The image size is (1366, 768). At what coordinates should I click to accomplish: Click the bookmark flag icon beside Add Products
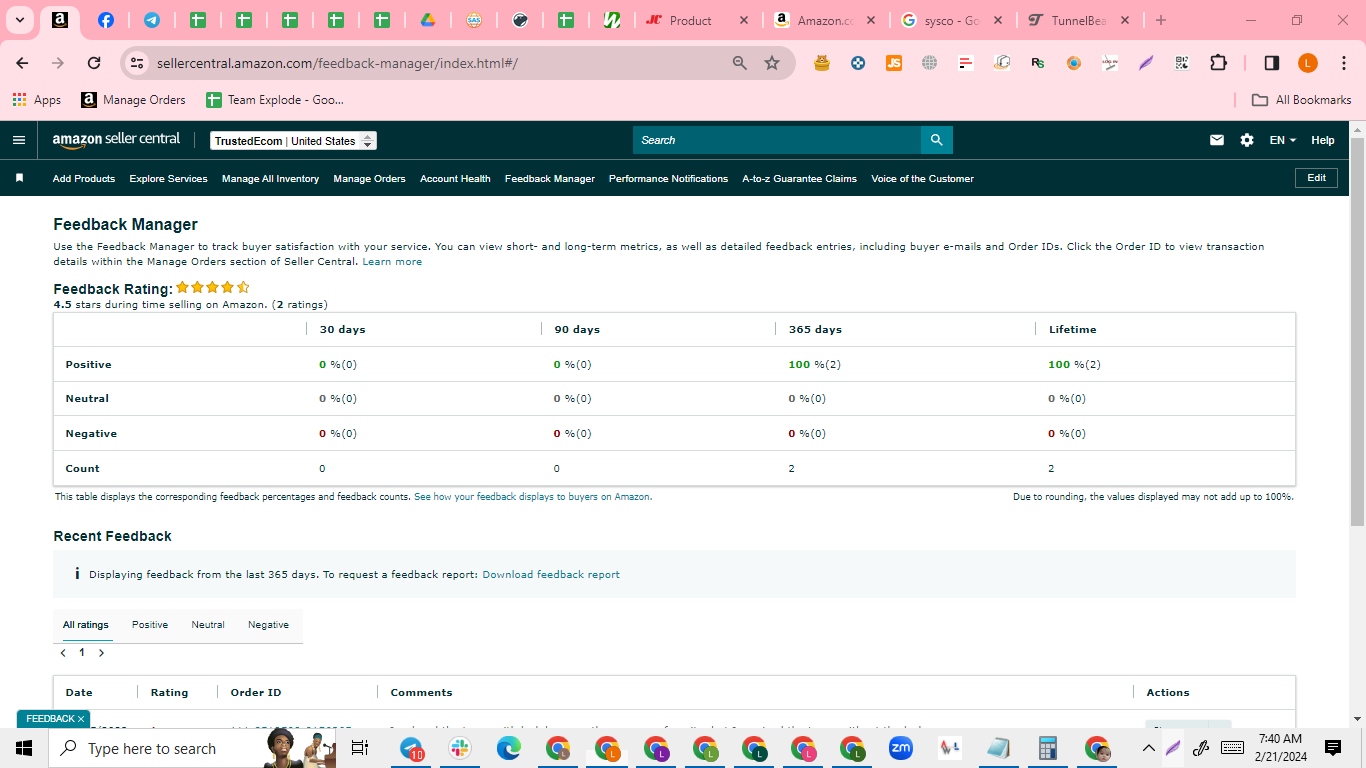click(x=19, y=178)
